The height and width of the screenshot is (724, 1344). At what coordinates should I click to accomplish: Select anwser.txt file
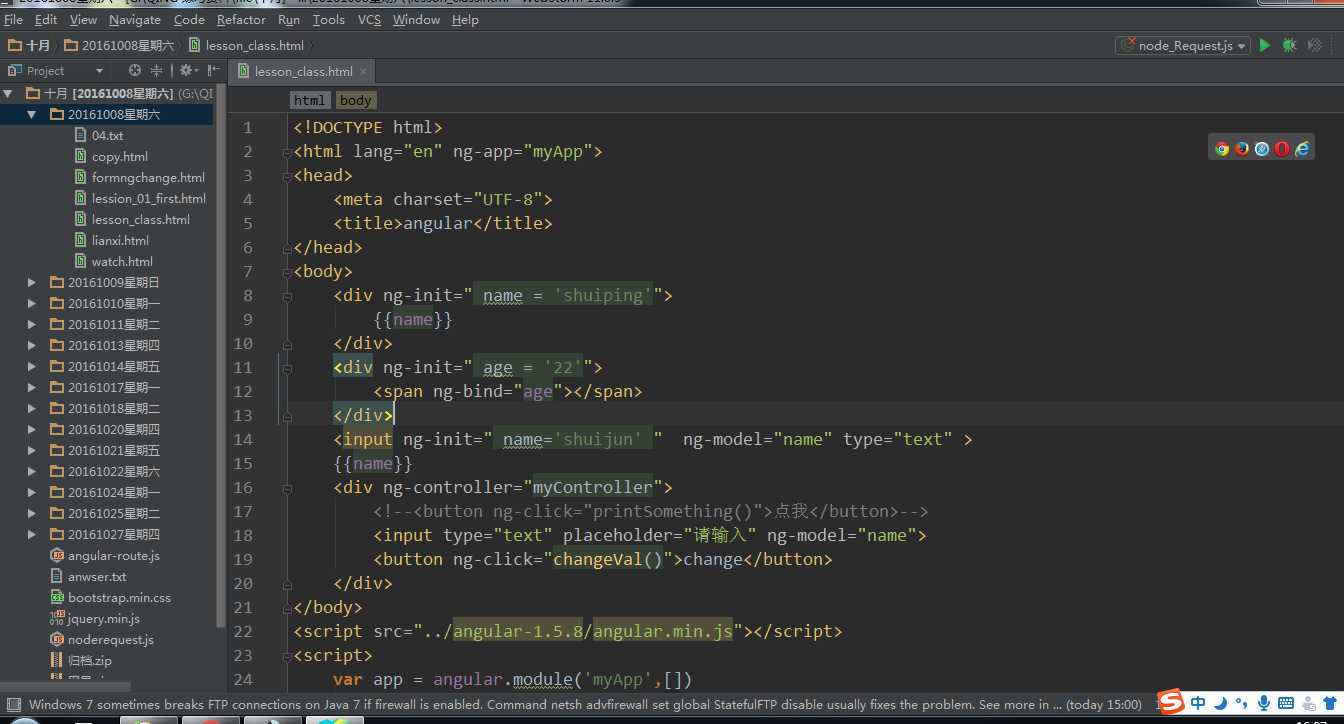tap(97, 576)
